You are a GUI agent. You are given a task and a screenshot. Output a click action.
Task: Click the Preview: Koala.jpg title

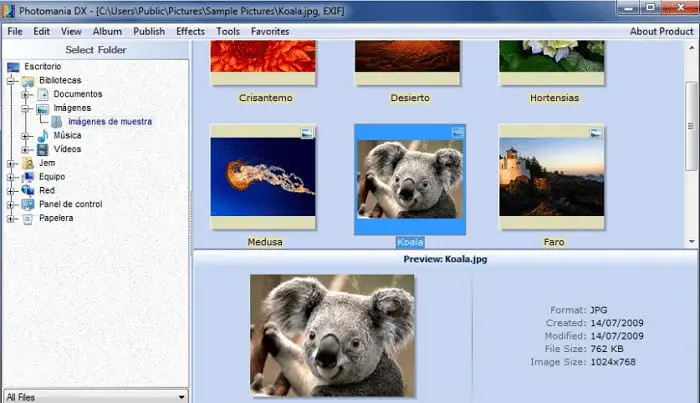[445, 259]
